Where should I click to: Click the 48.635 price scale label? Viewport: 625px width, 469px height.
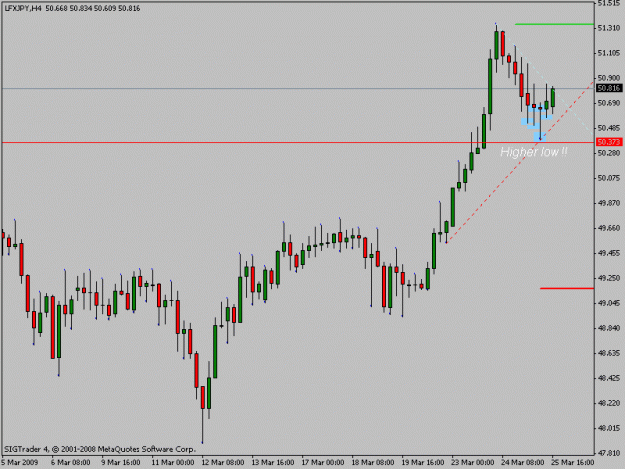coord(609,353)
